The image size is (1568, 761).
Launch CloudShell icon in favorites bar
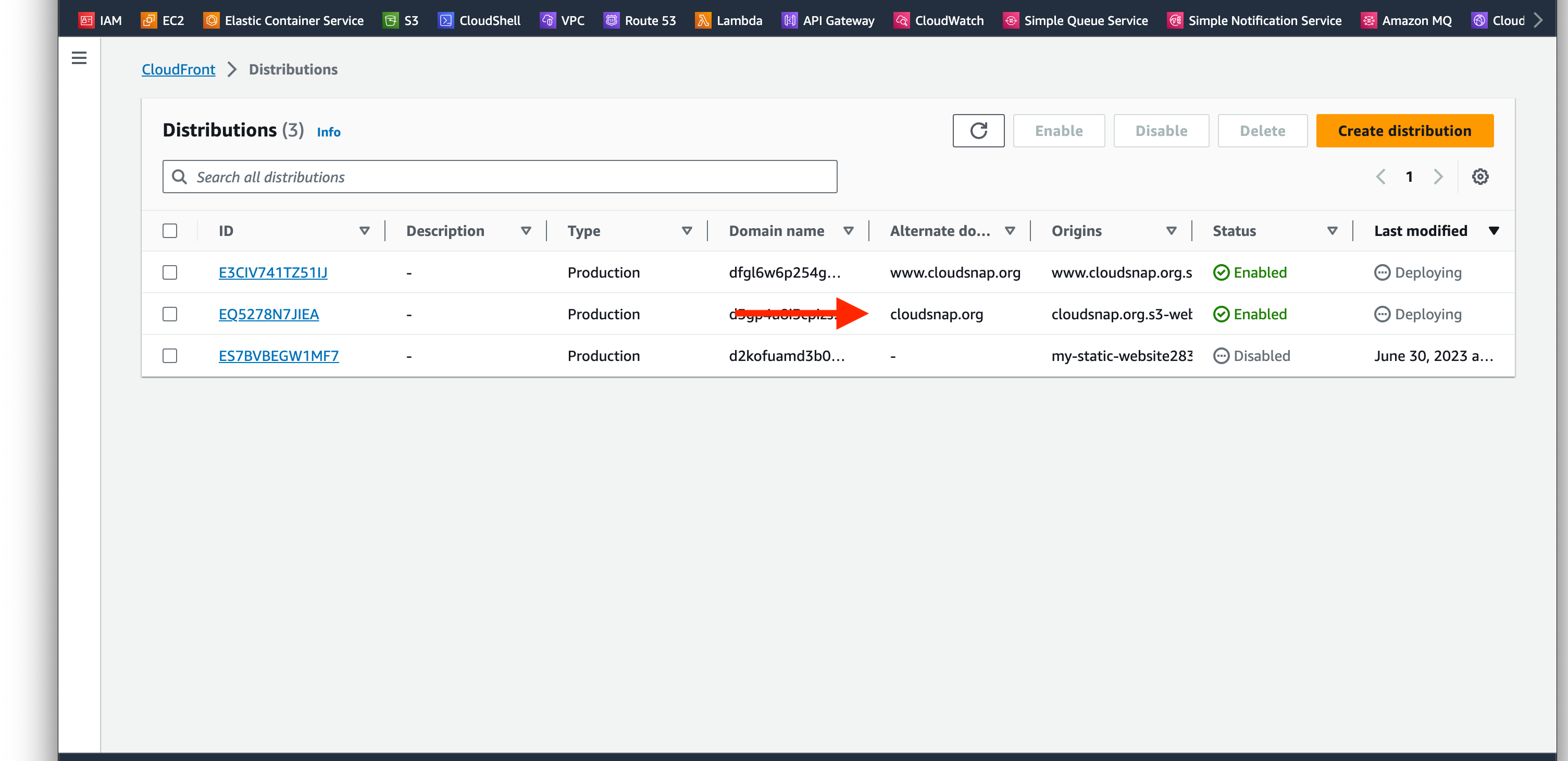pos(445,21)
